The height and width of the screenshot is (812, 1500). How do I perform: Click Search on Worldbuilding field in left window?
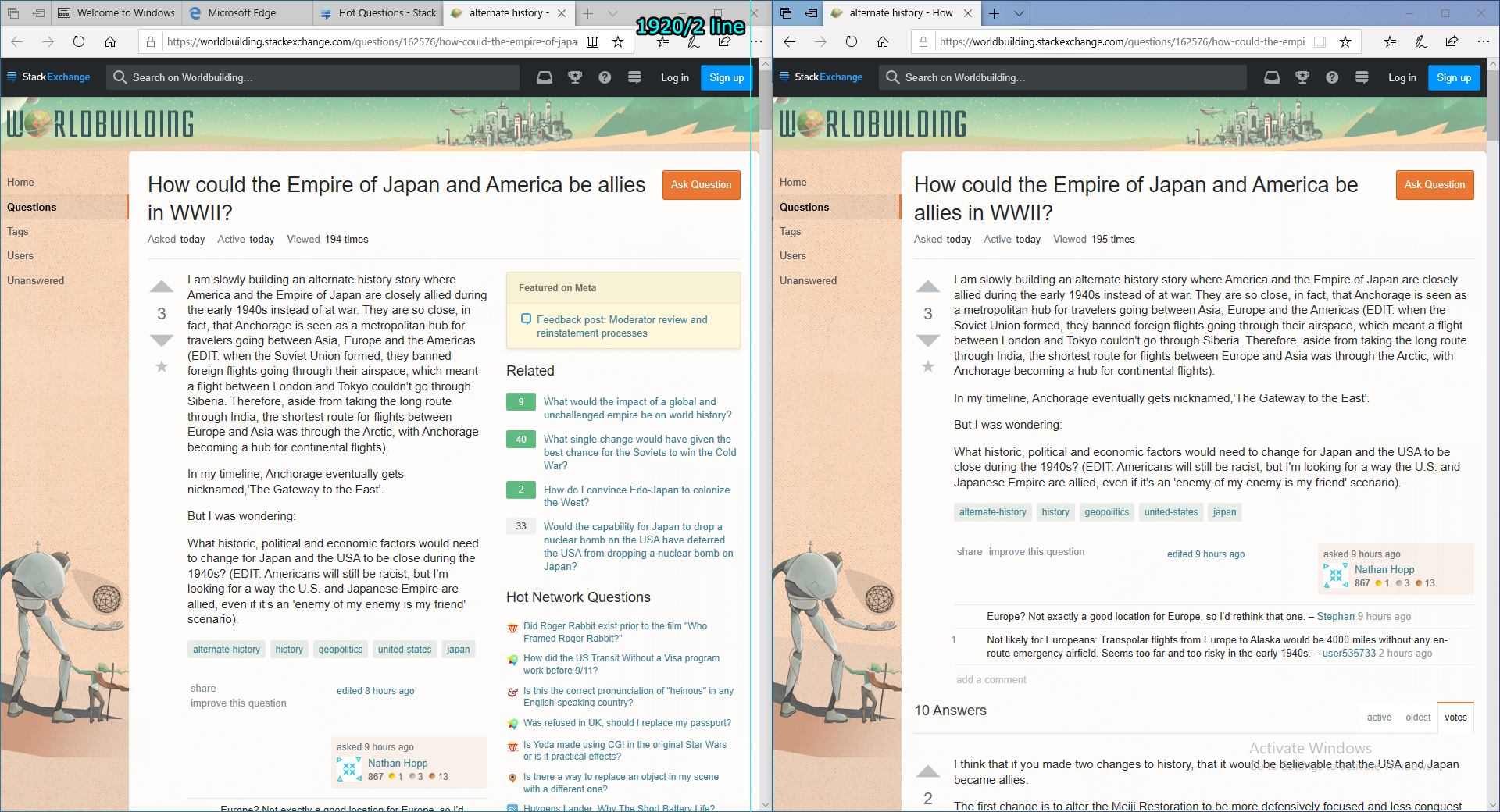coord(313,77)
